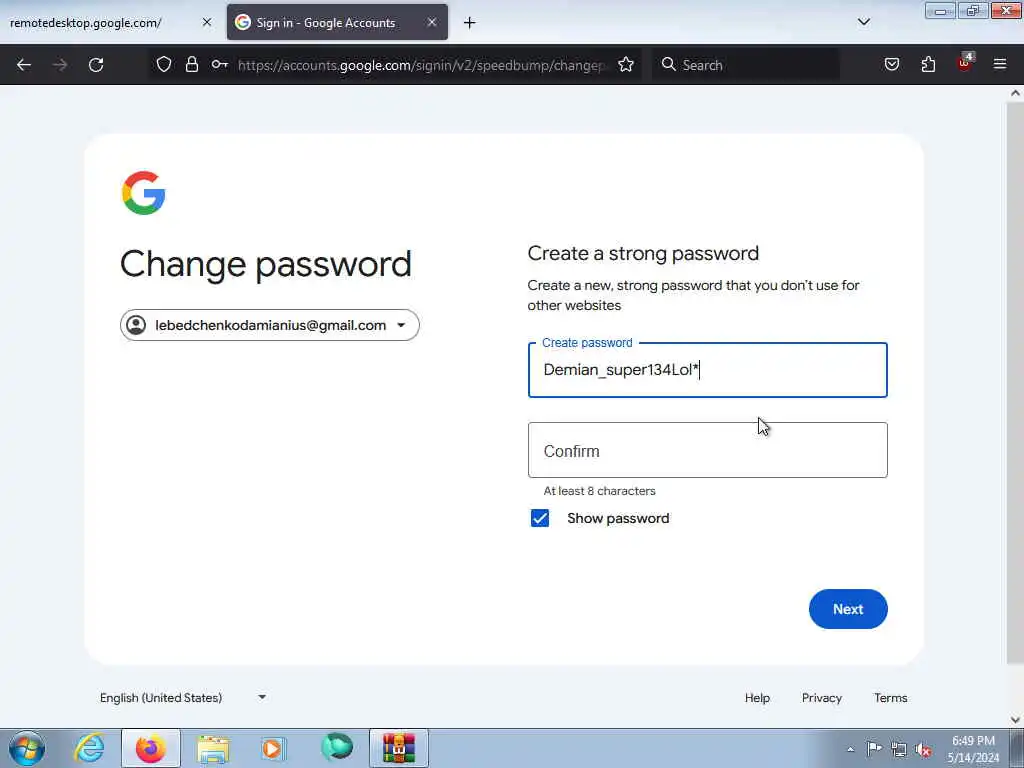Click the Firefox taskbar icon
This screenshot has width=1024, height=768.
[150, 748]
